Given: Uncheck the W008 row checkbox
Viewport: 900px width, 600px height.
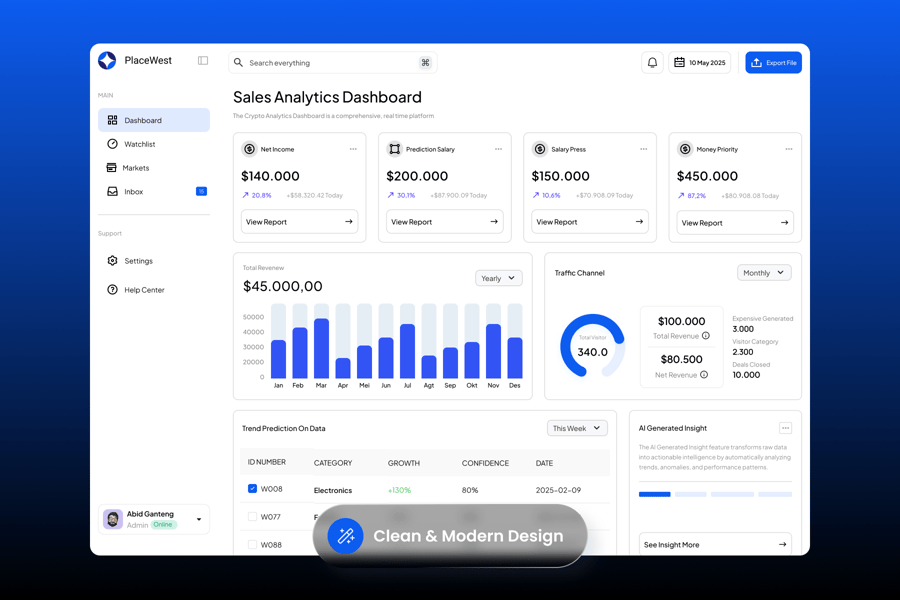Looking at the screenshot, I should 252,489.
